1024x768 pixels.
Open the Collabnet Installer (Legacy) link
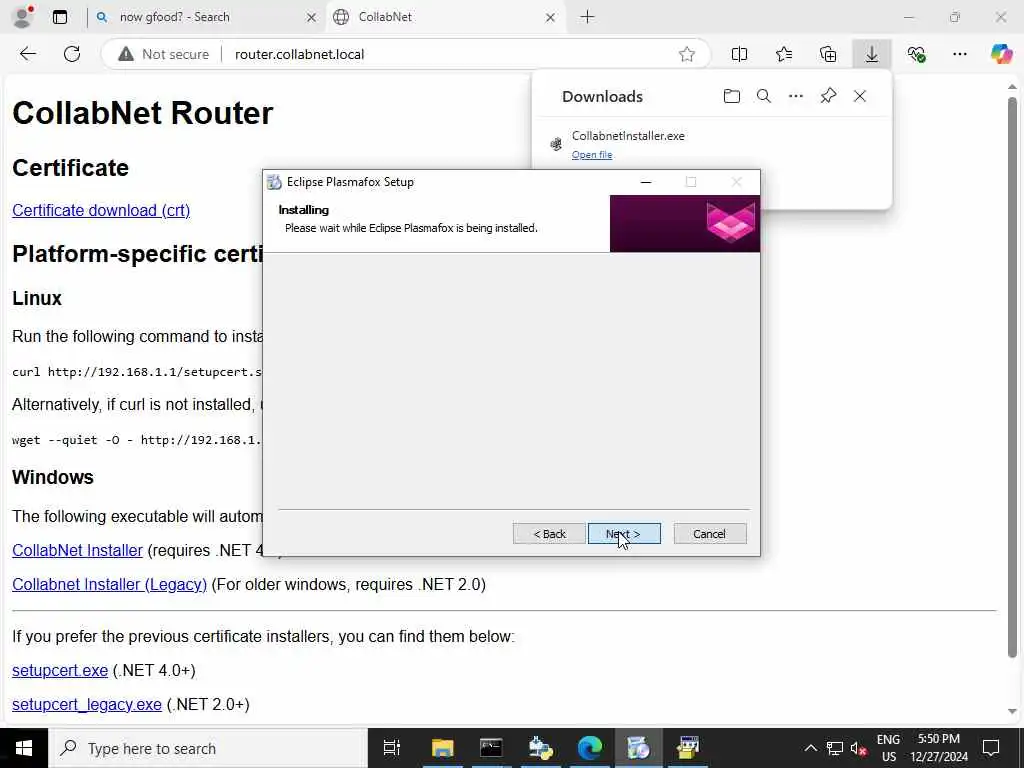point(109,584)
